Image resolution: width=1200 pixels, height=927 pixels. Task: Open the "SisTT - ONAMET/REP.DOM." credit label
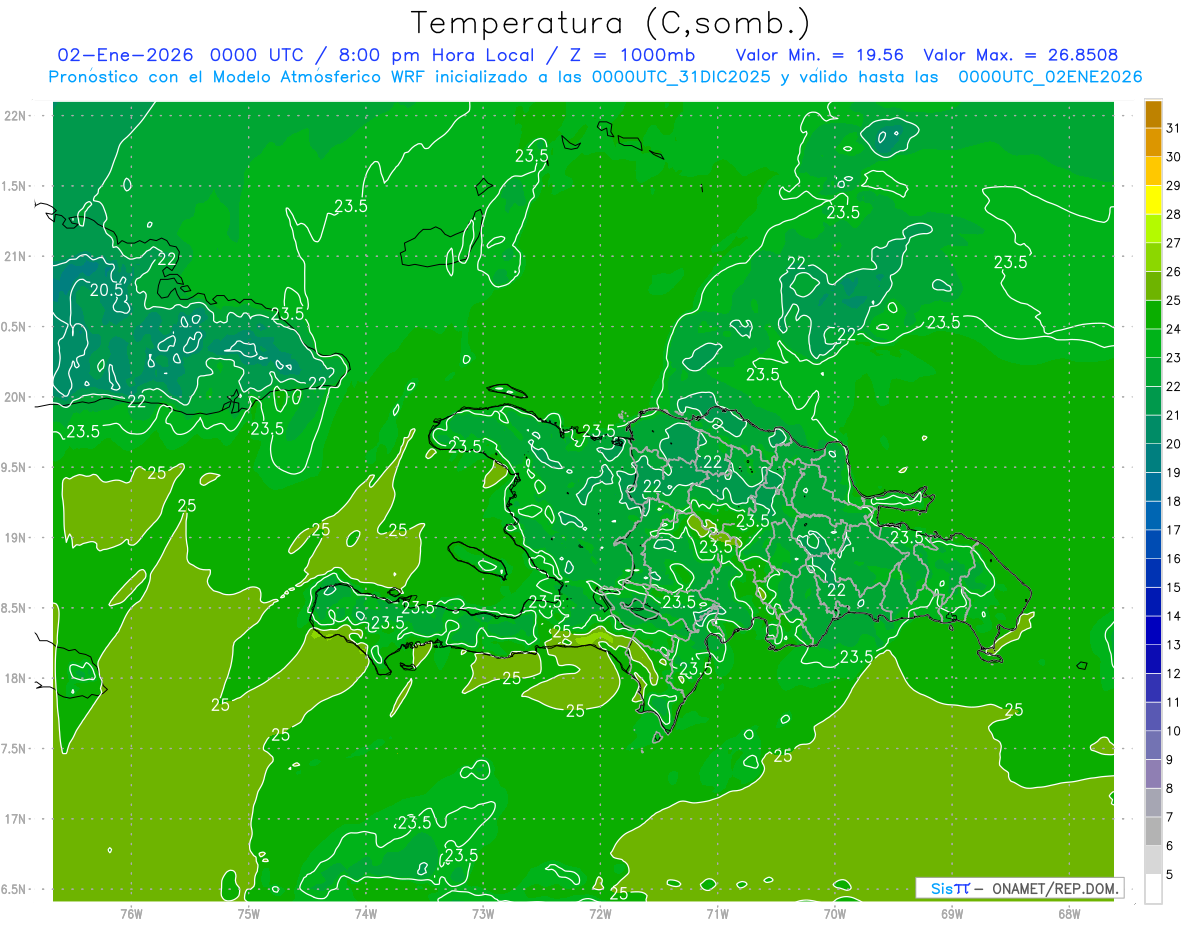(1019, 888)
